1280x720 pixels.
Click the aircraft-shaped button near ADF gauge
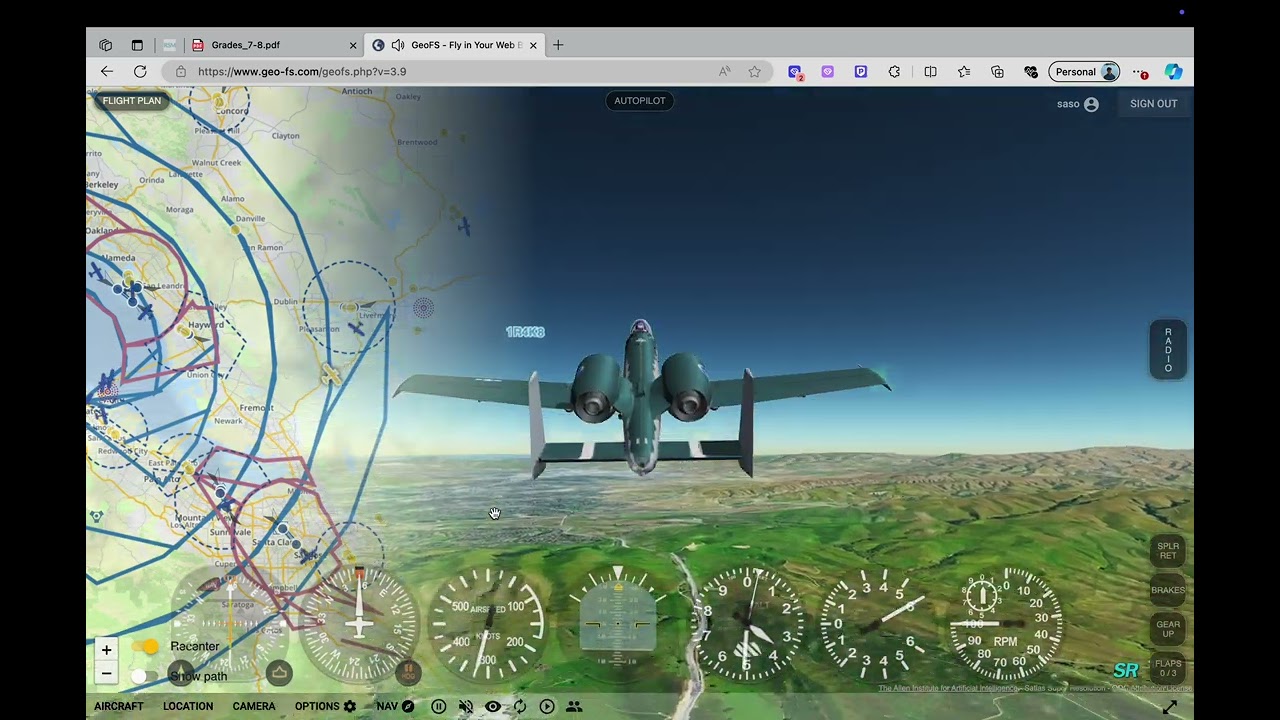click(x=279, y=673)
